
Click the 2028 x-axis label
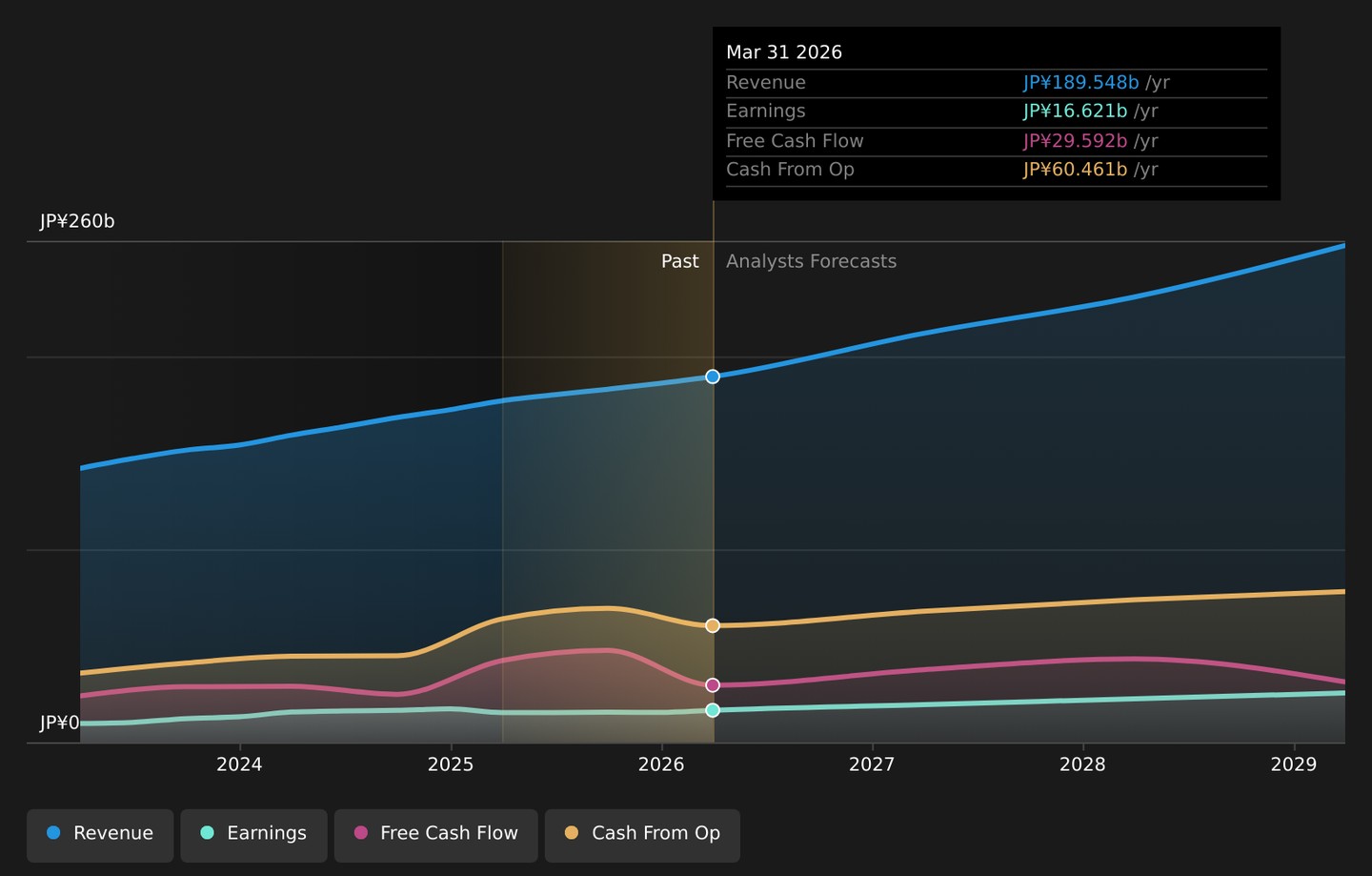(x=1083, y=764)
